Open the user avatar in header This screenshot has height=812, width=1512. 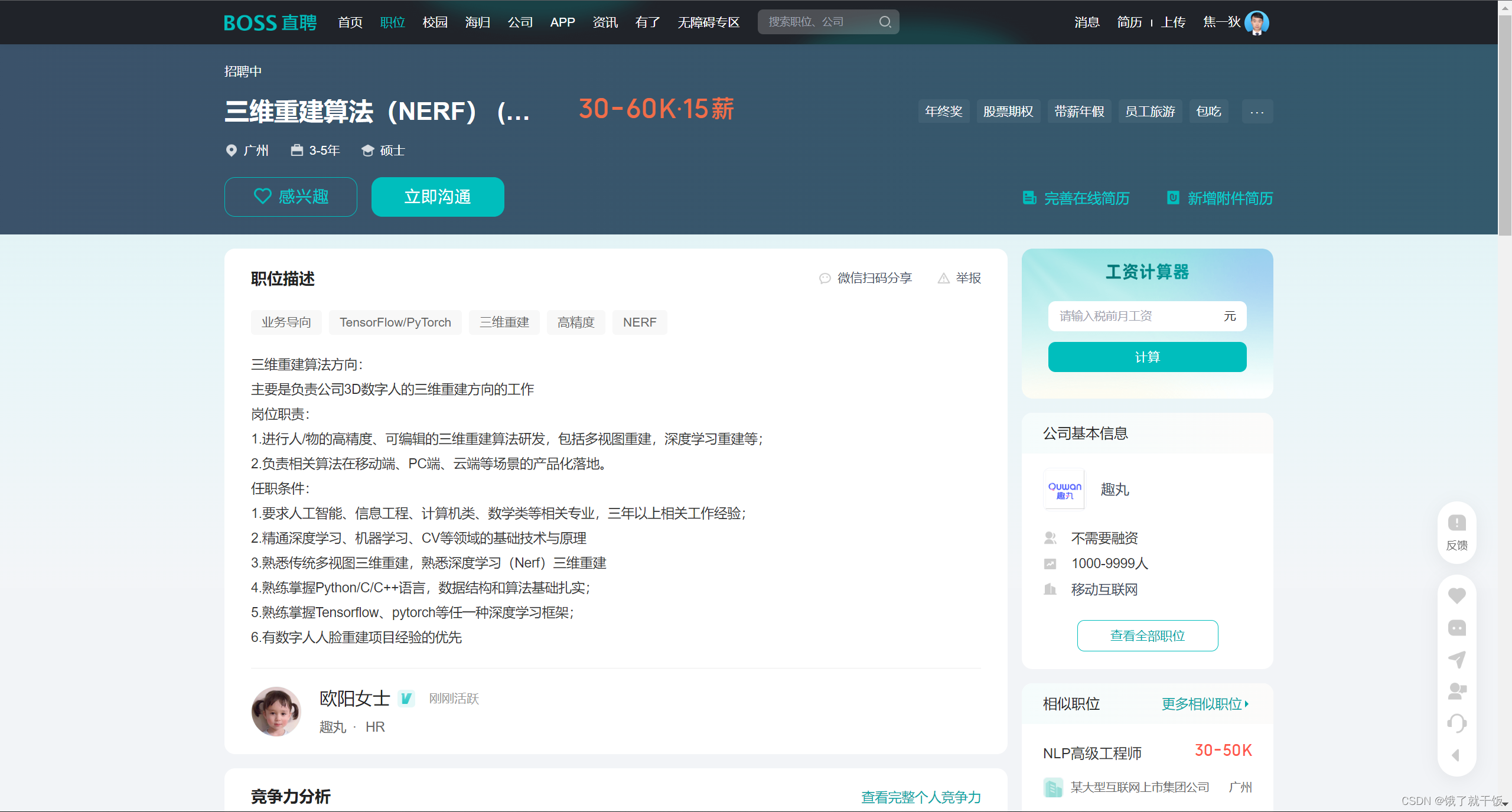pos(1256,22)
